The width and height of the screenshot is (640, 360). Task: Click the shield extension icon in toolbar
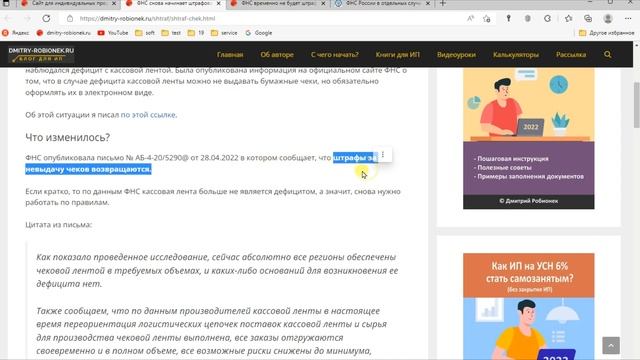coord(528,18)
